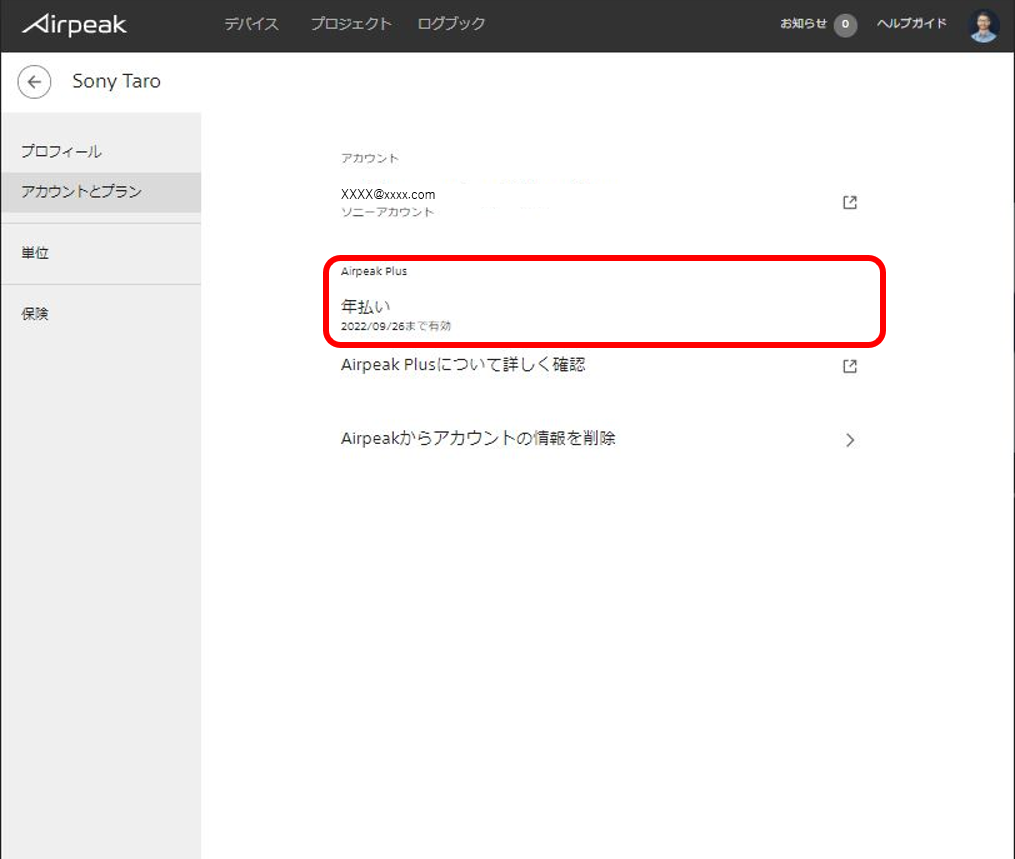Open the デバイス menu
The height and width of the screenshot is (859, 1015).
[x=251, y=24]
